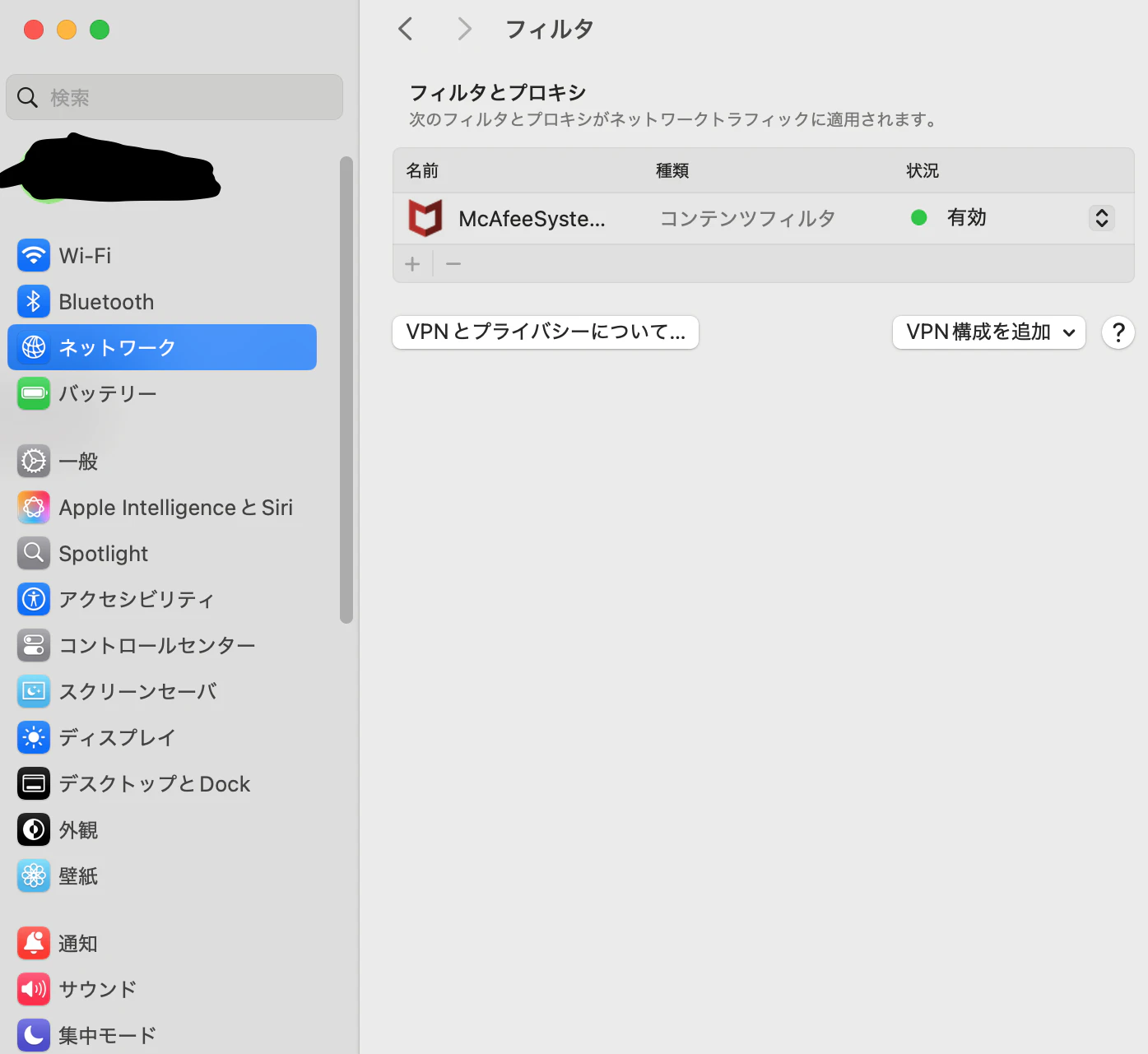Select ネットワーク in the sidebar
This screenshot has height=1054, width=1148.
pos(114,347)
